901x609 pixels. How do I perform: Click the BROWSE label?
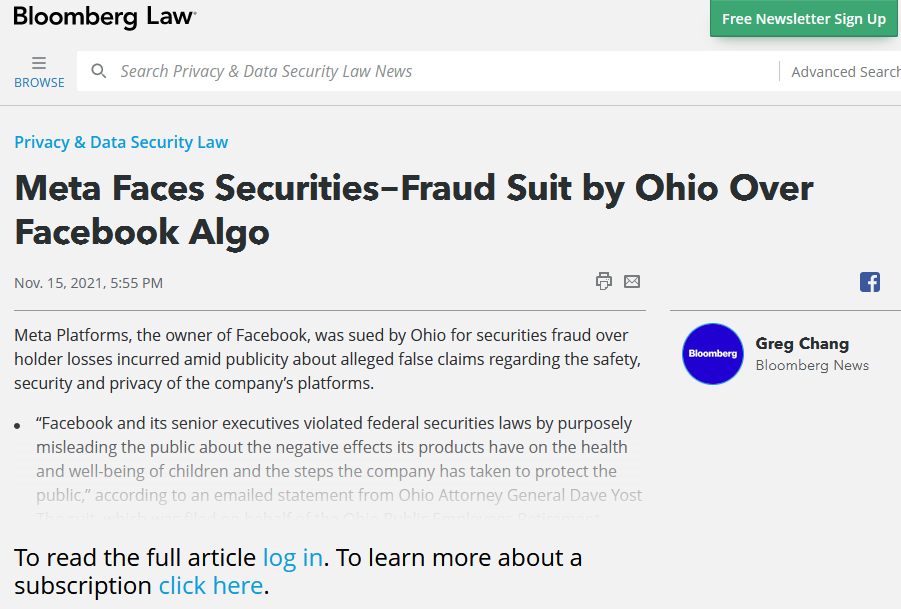click(x=39, y=83)
